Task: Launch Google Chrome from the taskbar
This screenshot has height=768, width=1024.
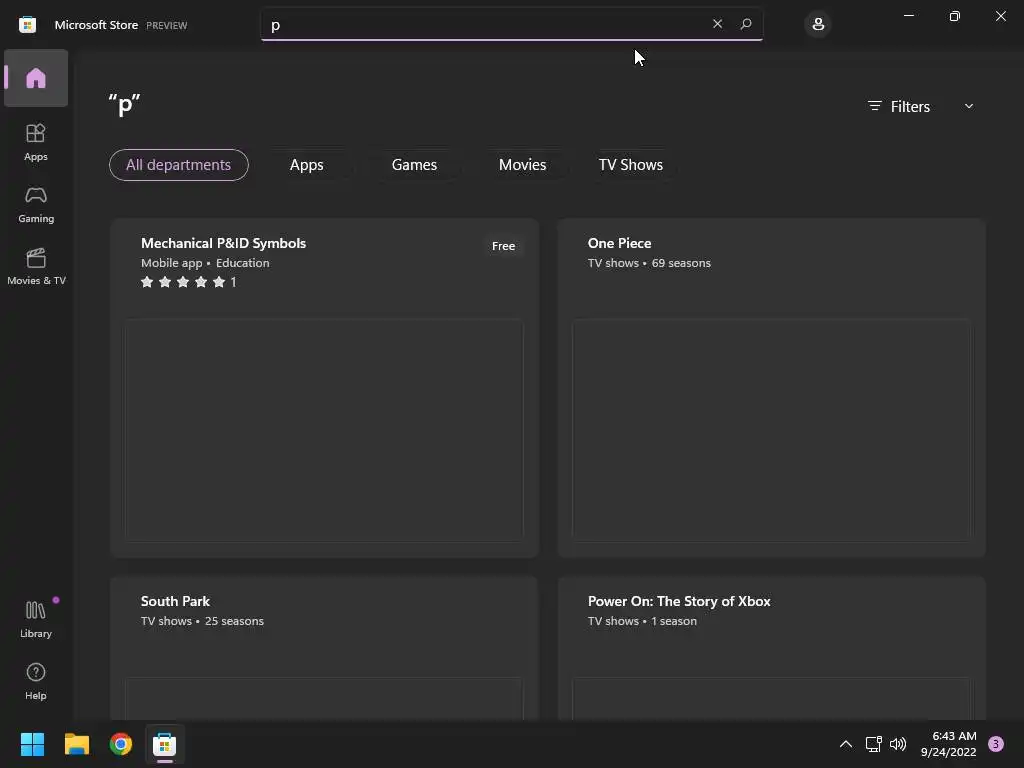Action: [121, 744]
